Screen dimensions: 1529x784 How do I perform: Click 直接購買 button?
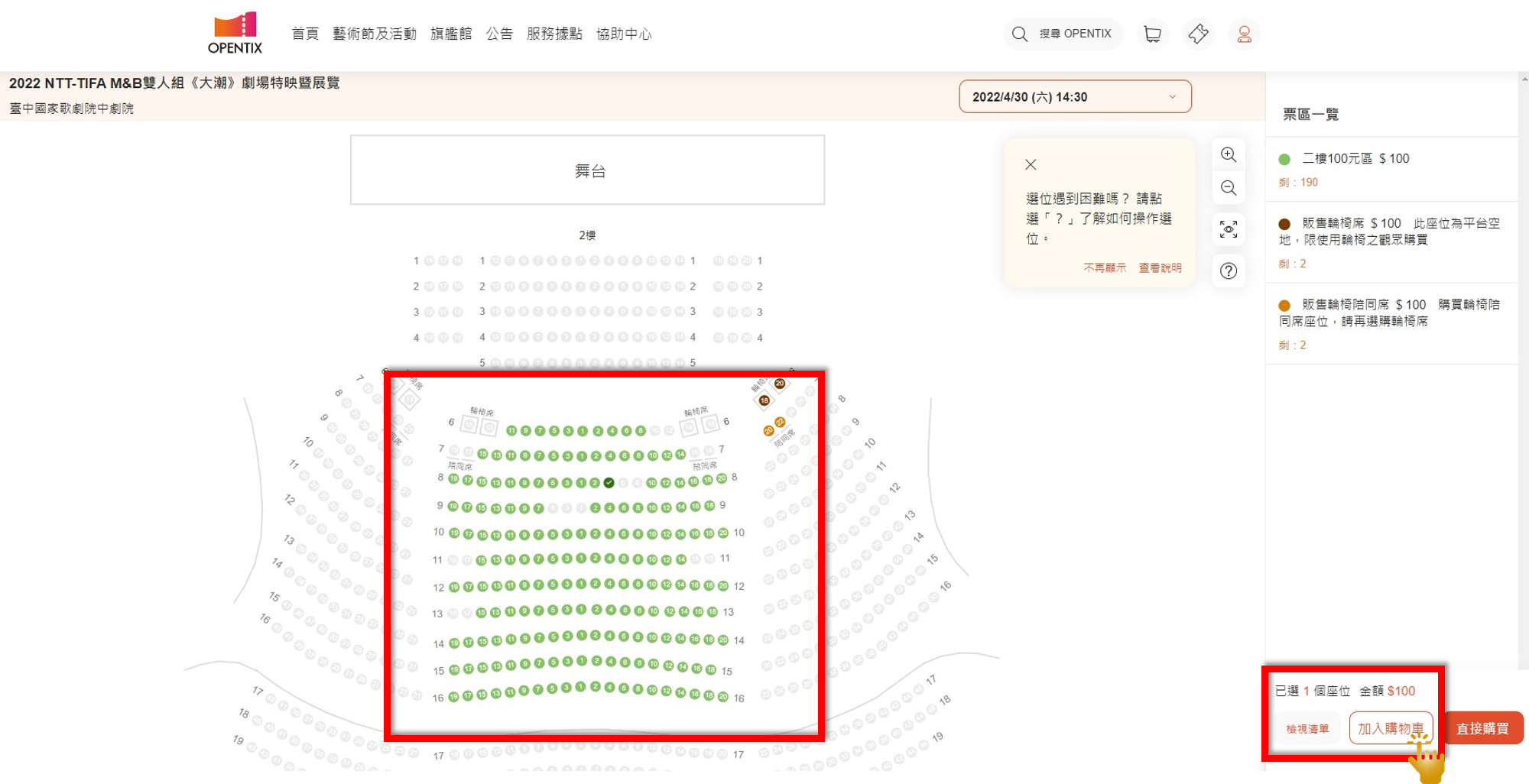[x=1482, y=728]
